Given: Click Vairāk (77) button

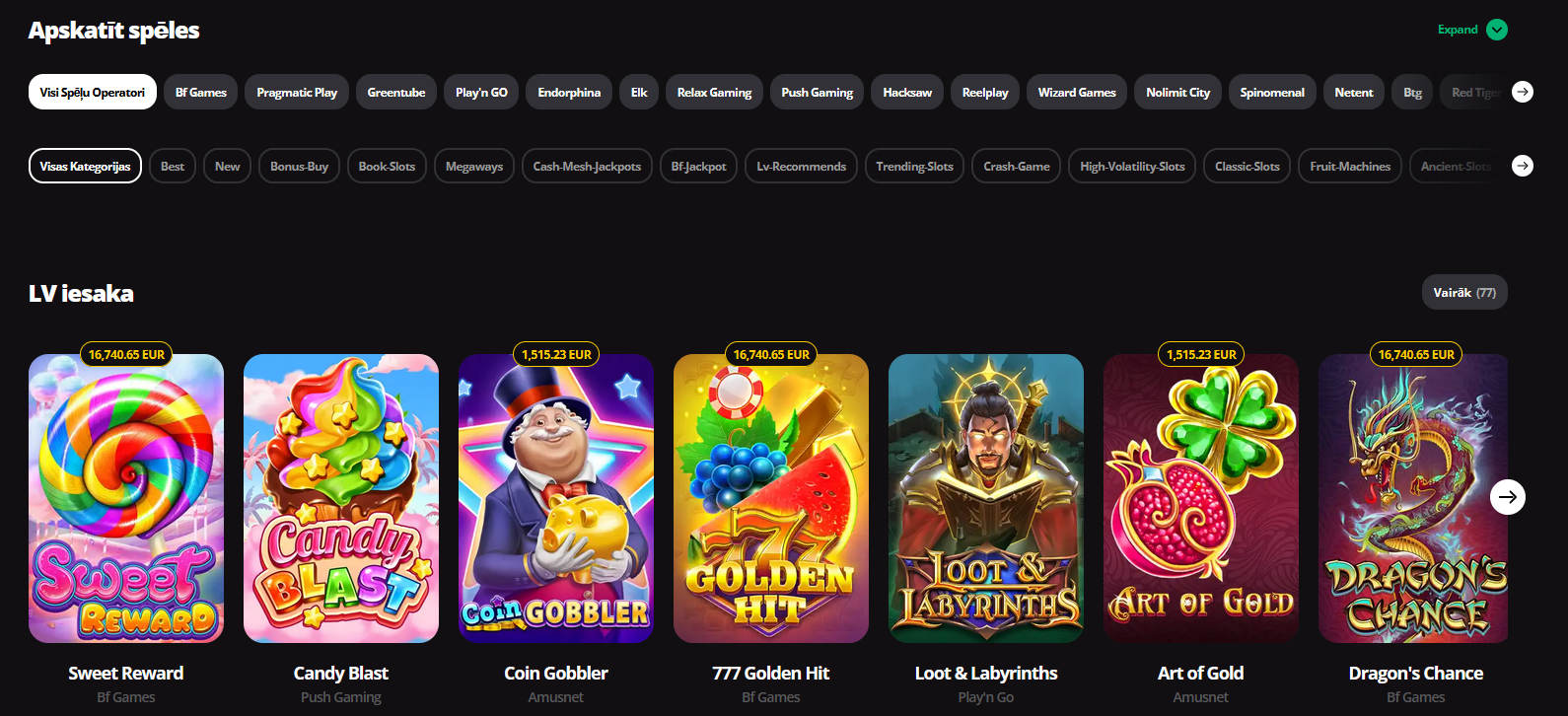Looking at the screenshot, I should (1464, 292).
